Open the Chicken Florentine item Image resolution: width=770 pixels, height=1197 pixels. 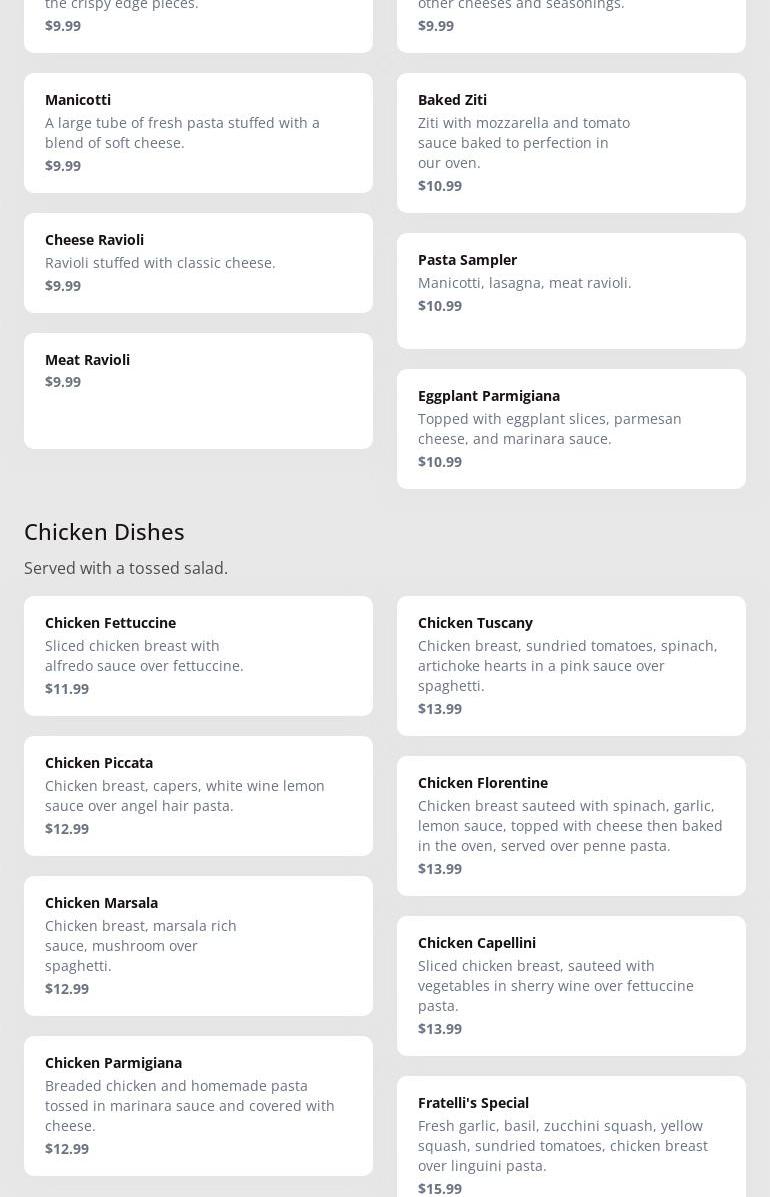[571, 825]
